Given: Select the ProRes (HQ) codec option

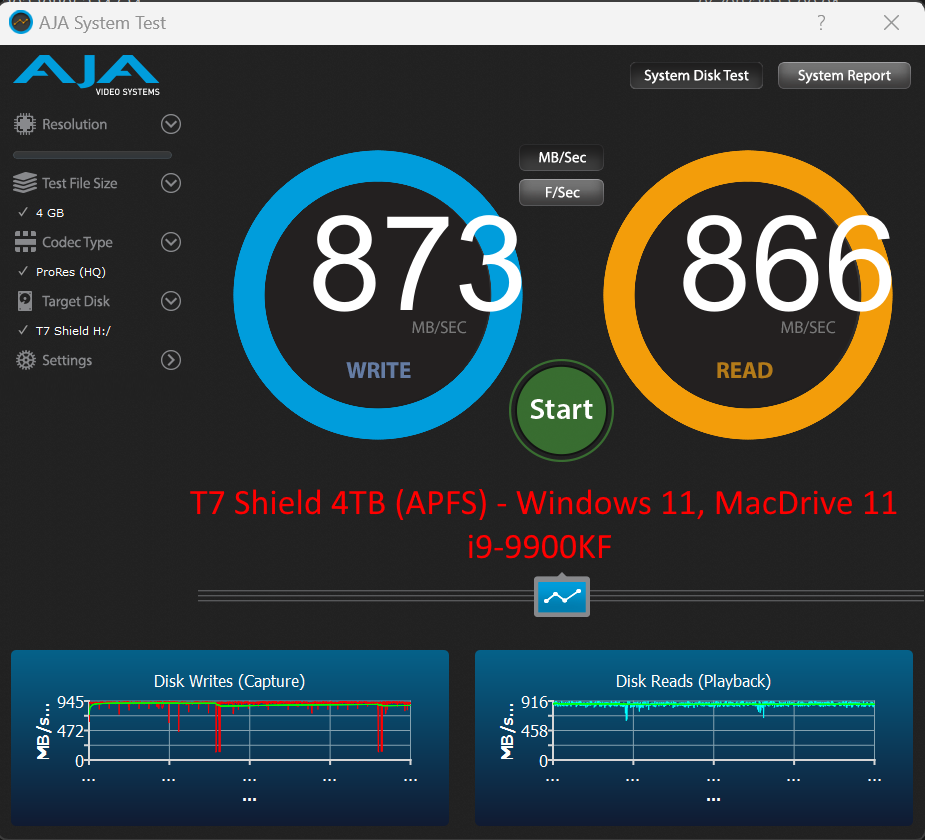Looking at the screenshot, I should (x=62, y=271).
